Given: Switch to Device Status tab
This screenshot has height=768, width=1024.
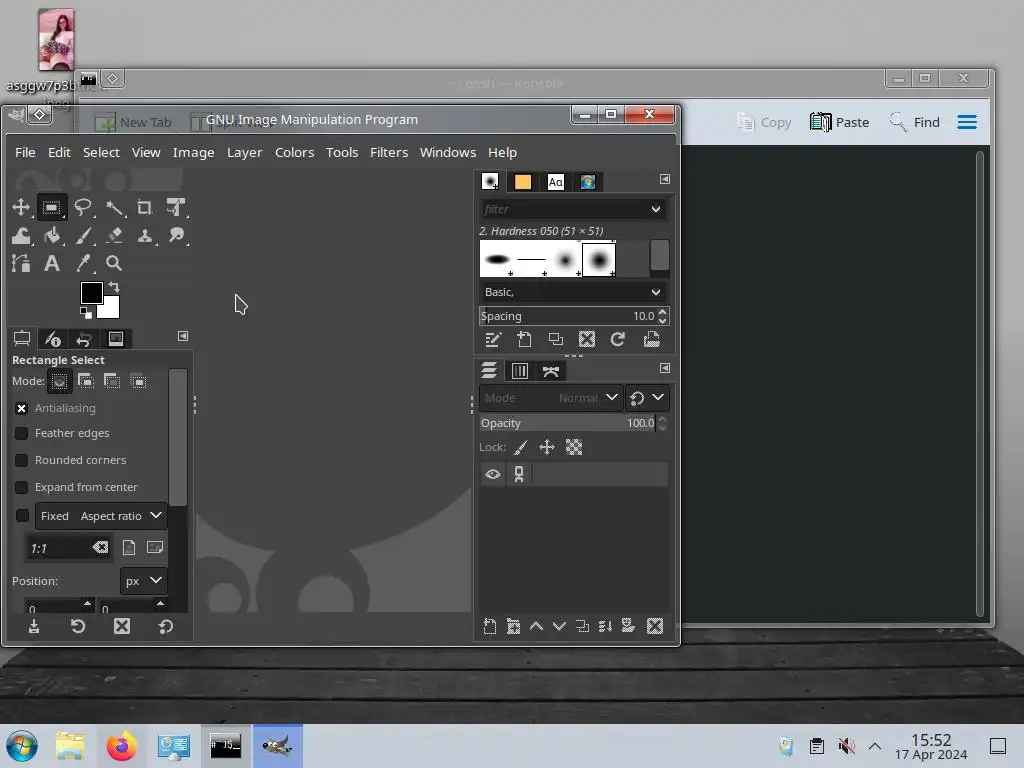Looking at the screenshot, I should pos(52,338).
